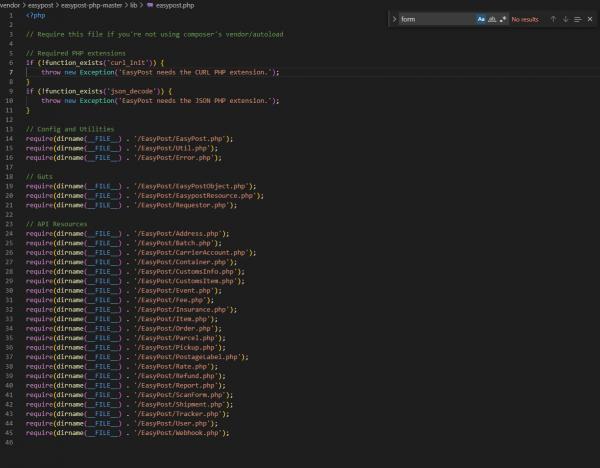Click '/EasyPost/Requestor.php' string
The height and width of the screenshot is (468, 600).
pyautogui.click(x=182, y=205)
